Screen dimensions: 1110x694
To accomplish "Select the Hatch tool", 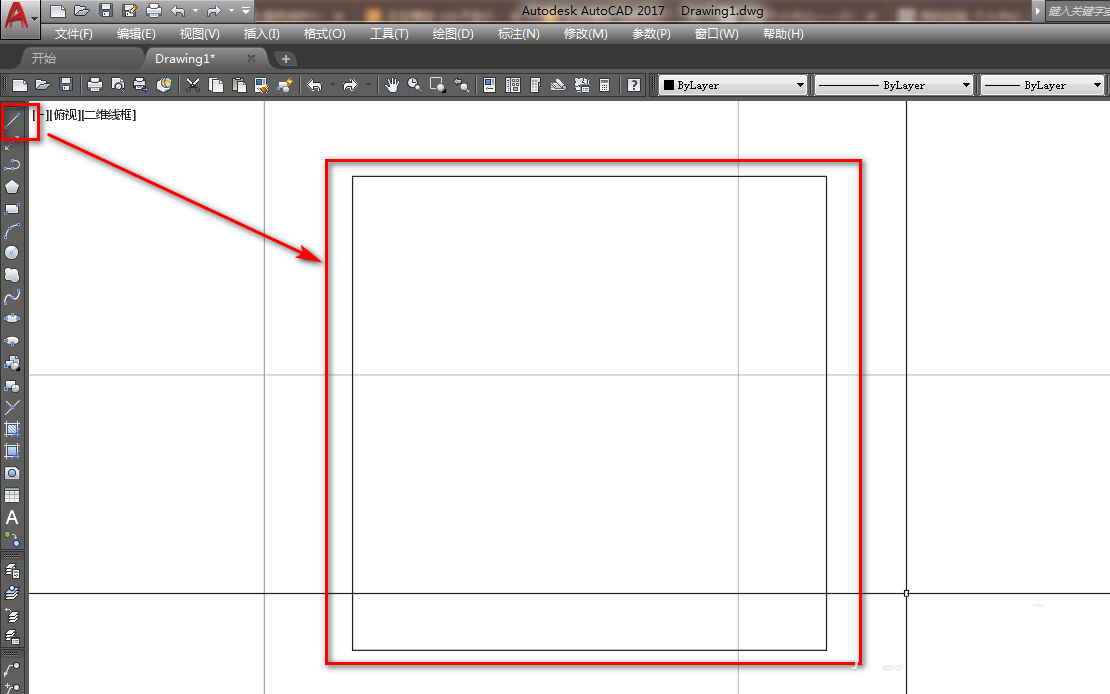I will [12, 429].
